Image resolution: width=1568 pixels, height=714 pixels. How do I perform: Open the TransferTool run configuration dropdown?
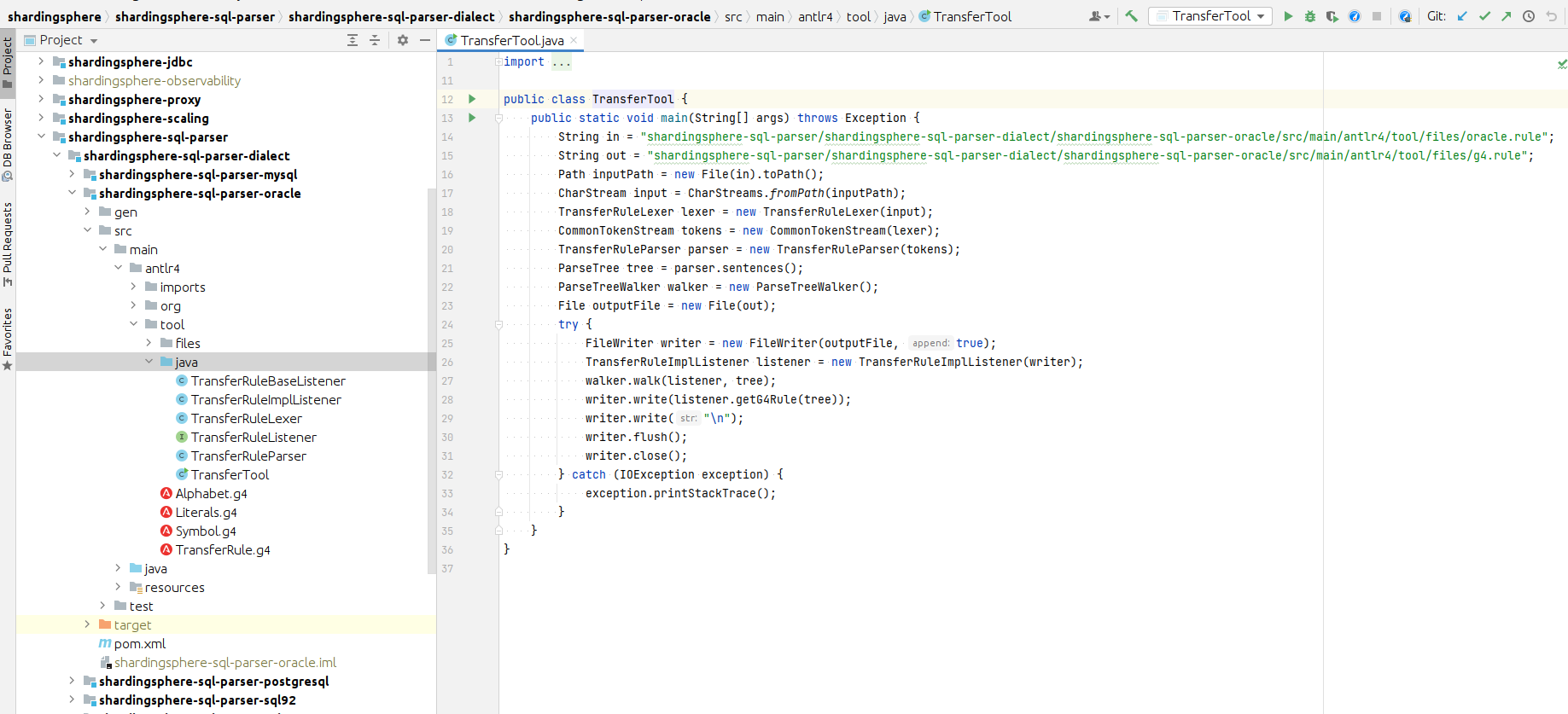pos(1210,16)
